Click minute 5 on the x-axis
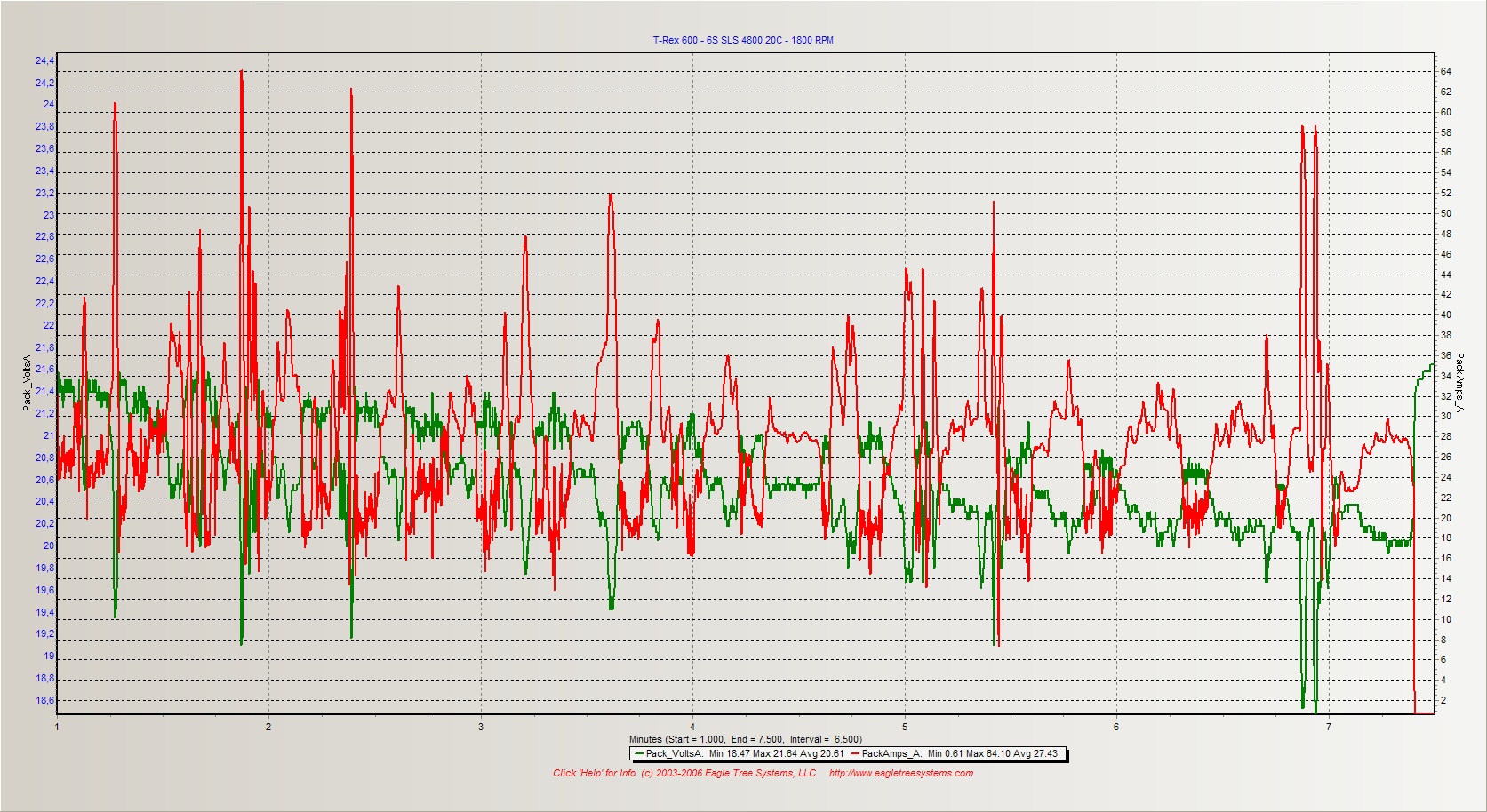Image resolution: width=1487 pixels, height=812 pixels. [905, 727]
